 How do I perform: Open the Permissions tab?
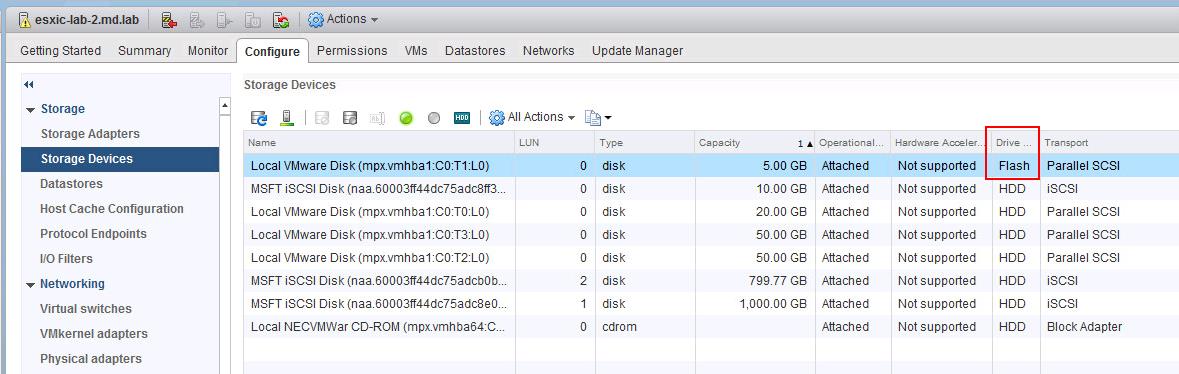352,51
